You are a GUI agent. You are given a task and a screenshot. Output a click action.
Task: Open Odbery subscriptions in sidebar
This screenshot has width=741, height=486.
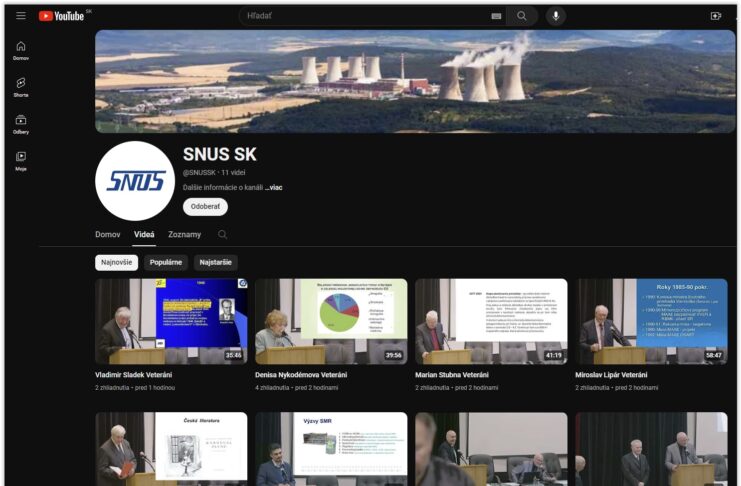point(21,124)
